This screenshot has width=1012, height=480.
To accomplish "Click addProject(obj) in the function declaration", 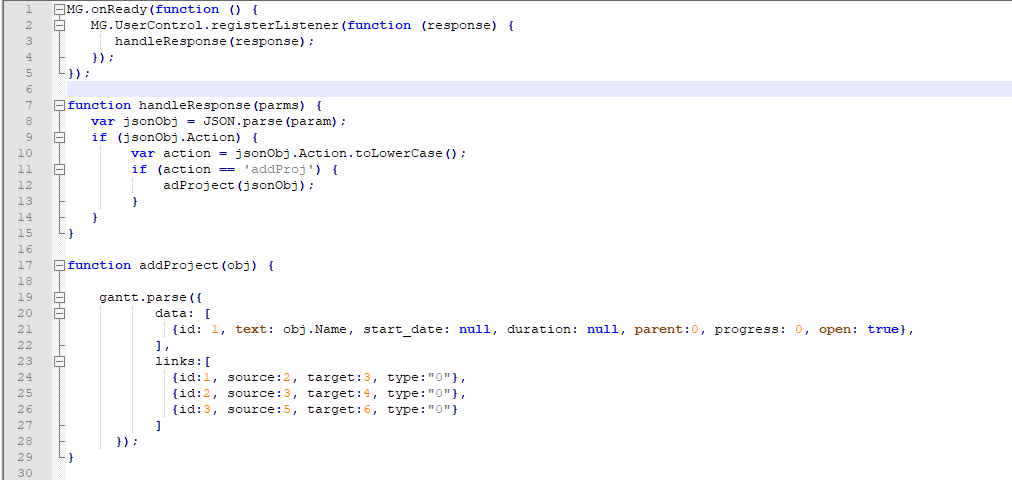I will click(198, 265).
